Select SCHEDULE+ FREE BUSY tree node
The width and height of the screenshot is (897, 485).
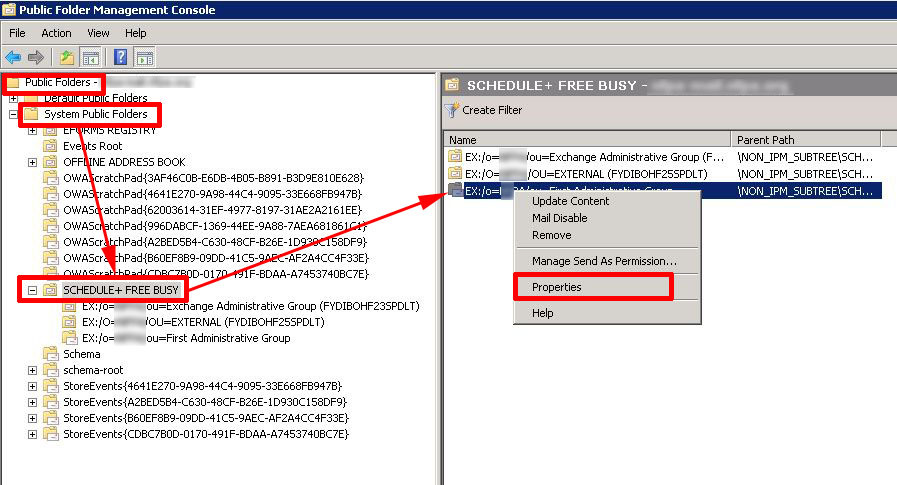point(121,290)
